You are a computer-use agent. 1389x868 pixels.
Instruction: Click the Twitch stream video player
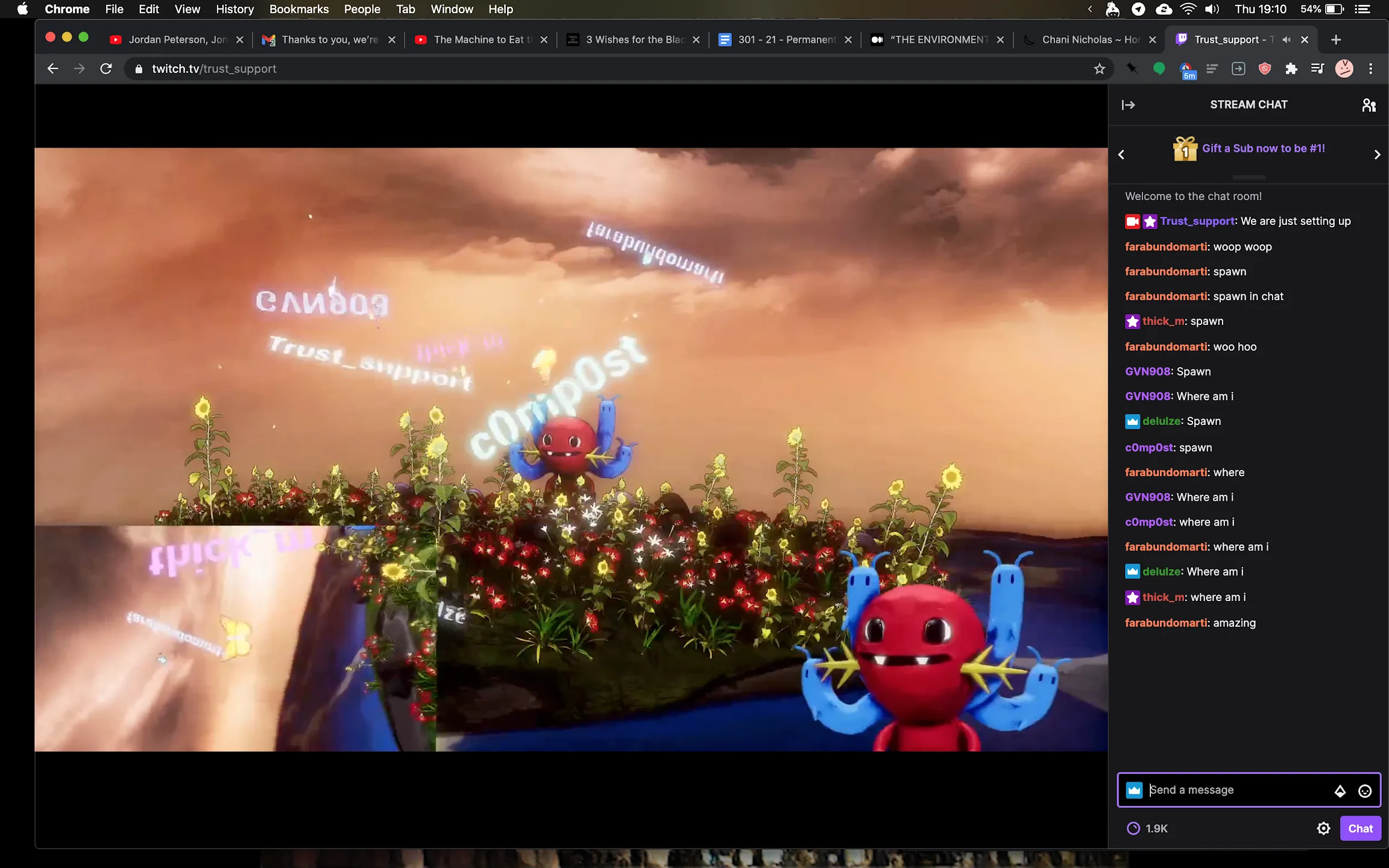(571, 450)
